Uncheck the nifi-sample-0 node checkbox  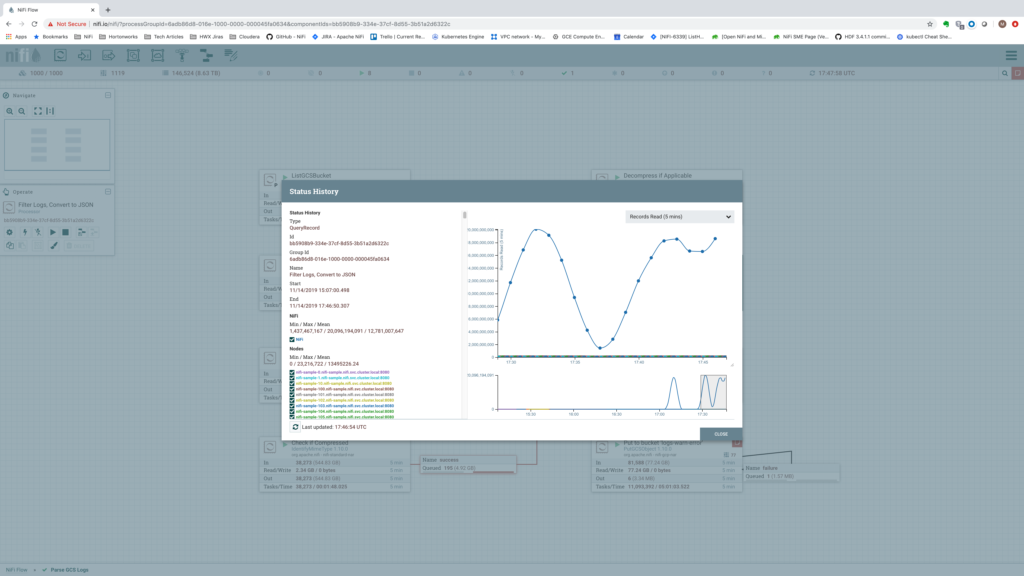click(291, 372)
